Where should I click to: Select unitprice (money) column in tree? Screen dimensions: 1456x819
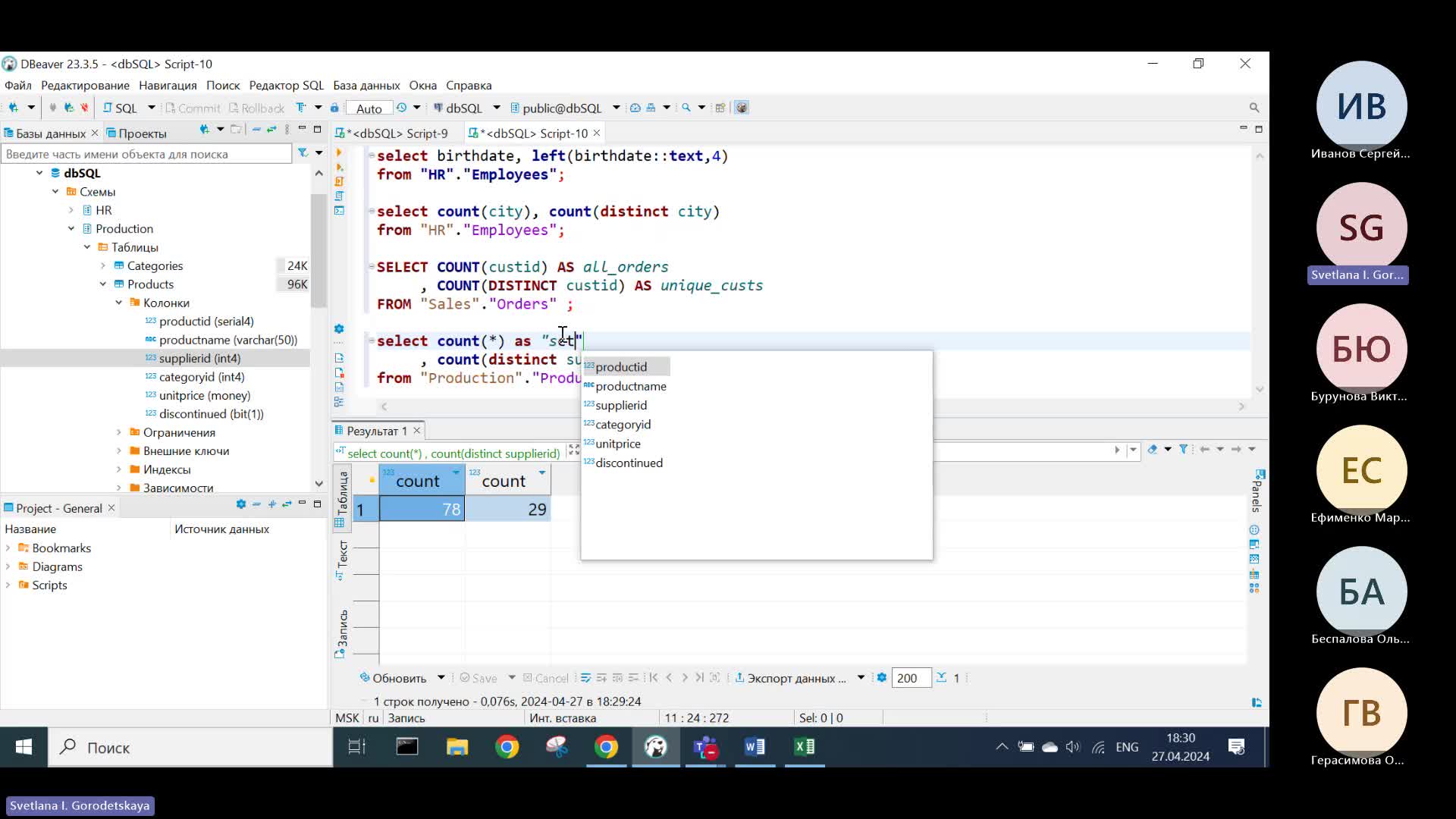pyautogui.click(x=205, y=395)
